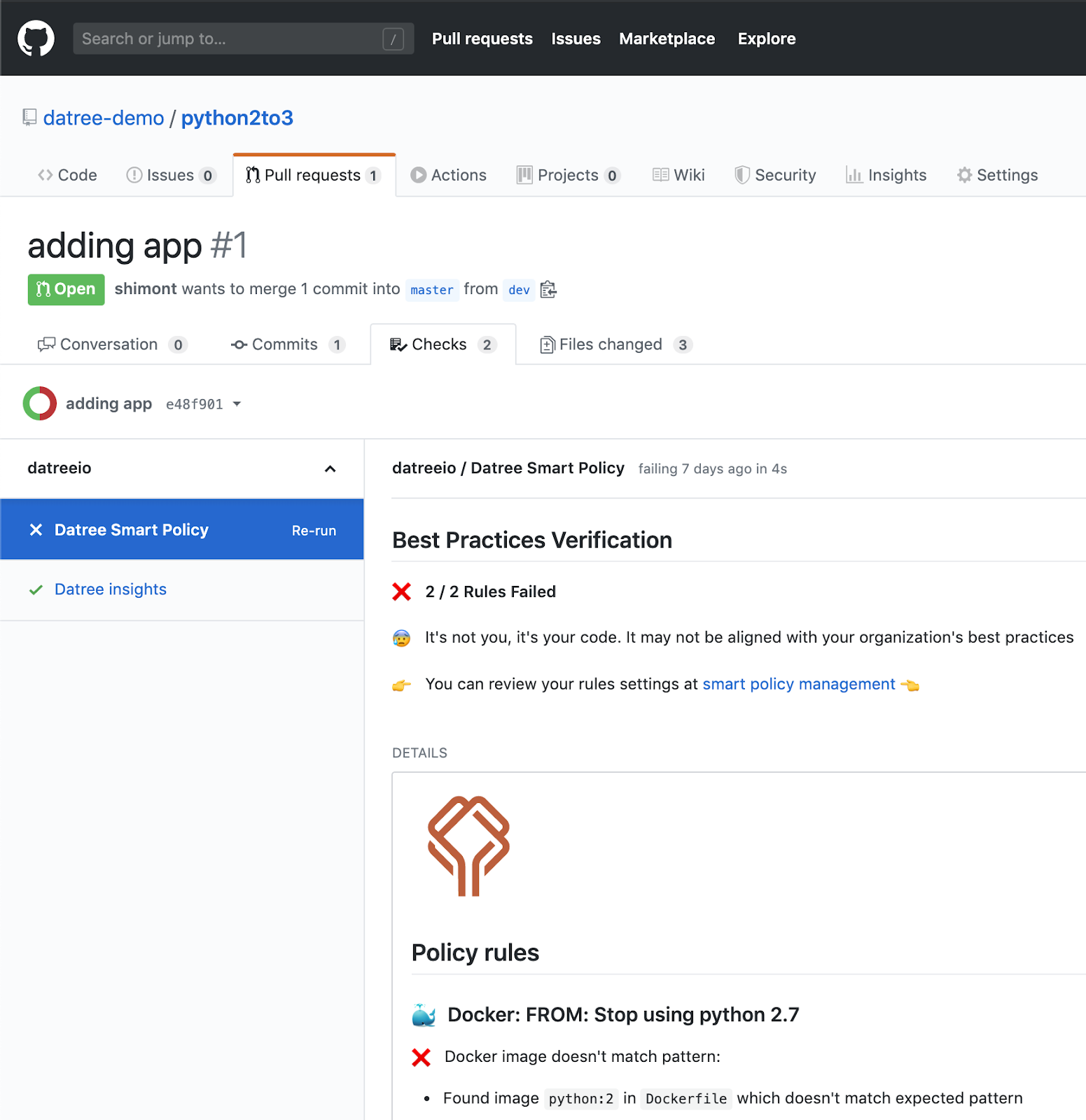
Task: Click the green check beside Datree insights
Action: click(x=36, y=589)
